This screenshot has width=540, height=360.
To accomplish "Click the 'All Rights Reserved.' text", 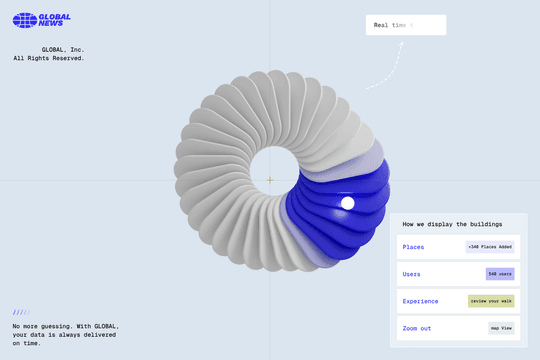I will [49, 58].
